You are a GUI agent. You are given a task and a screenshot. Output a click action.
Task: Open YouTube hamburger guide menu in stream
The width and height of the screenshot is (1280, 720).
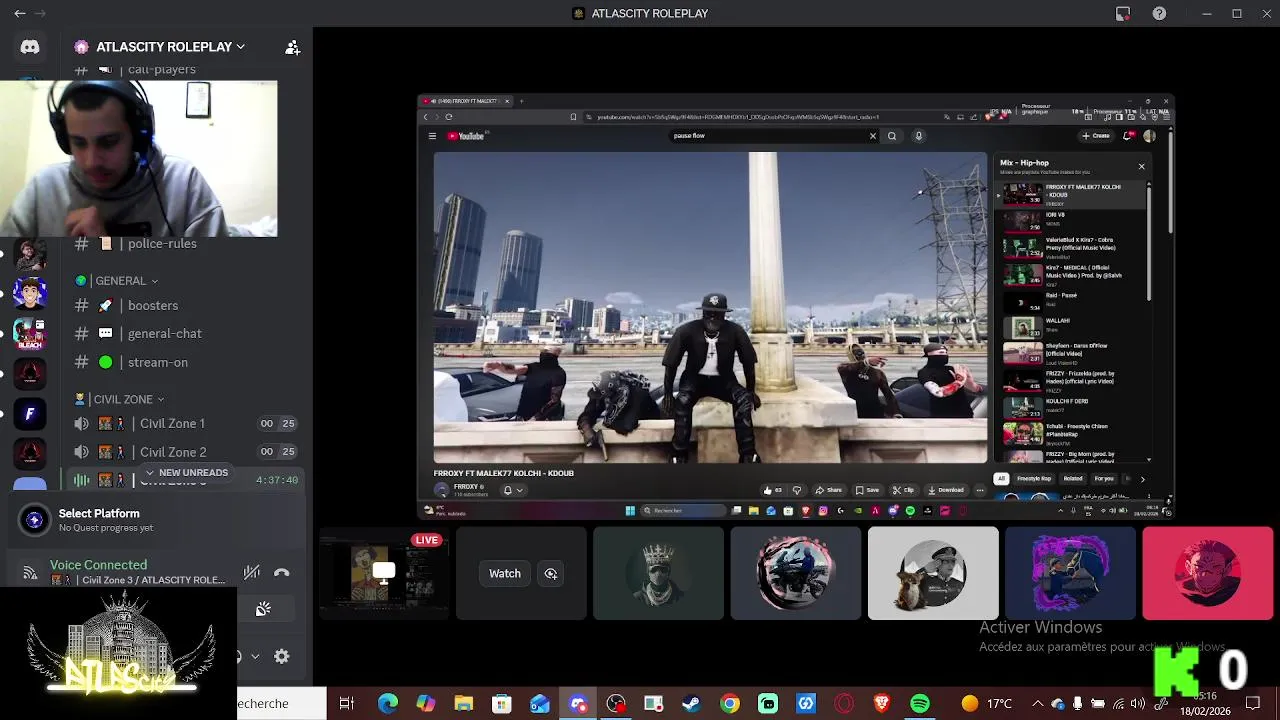[x=432, y=136]
